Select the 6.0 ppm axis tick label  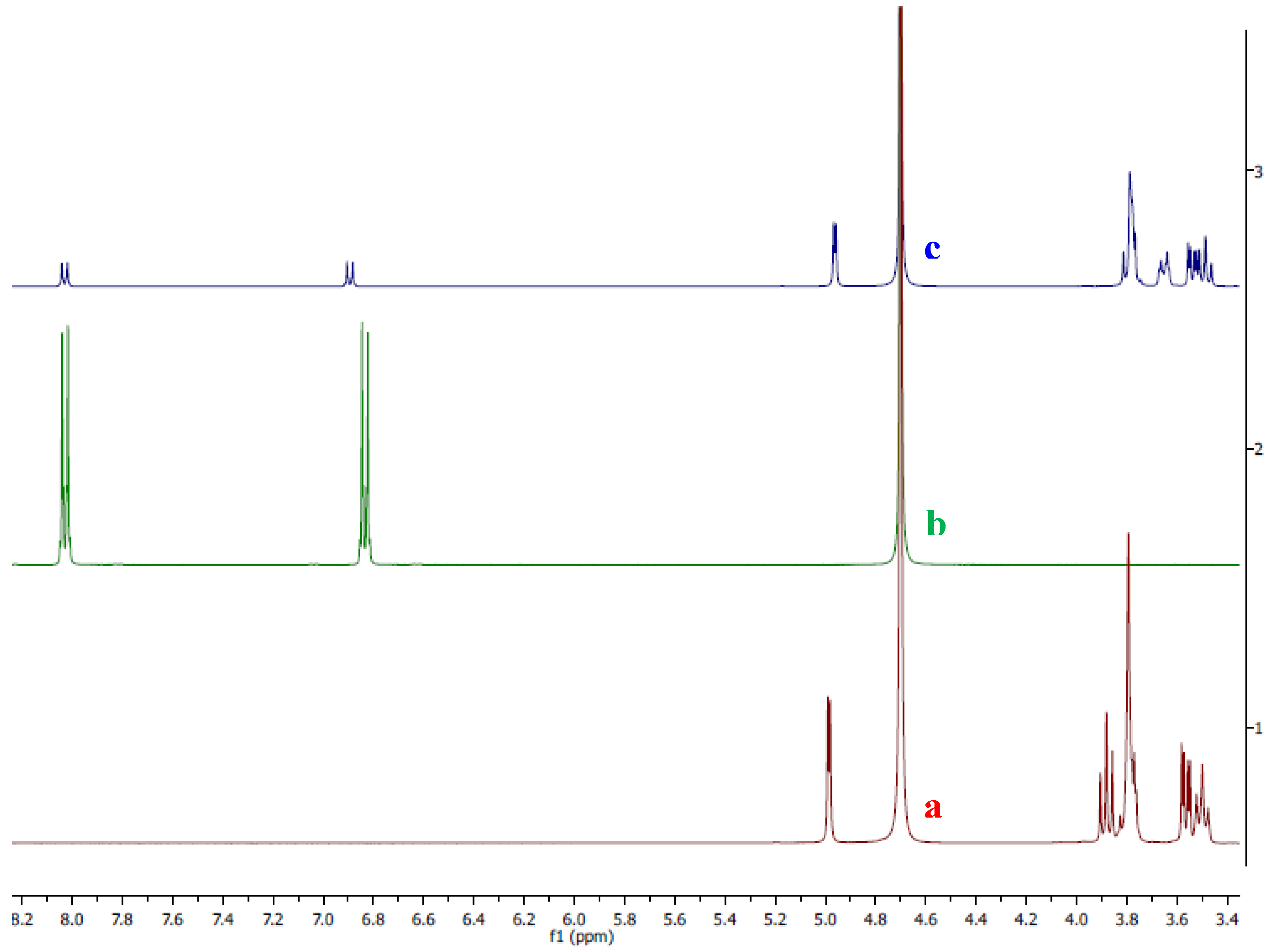coord(574,919)
